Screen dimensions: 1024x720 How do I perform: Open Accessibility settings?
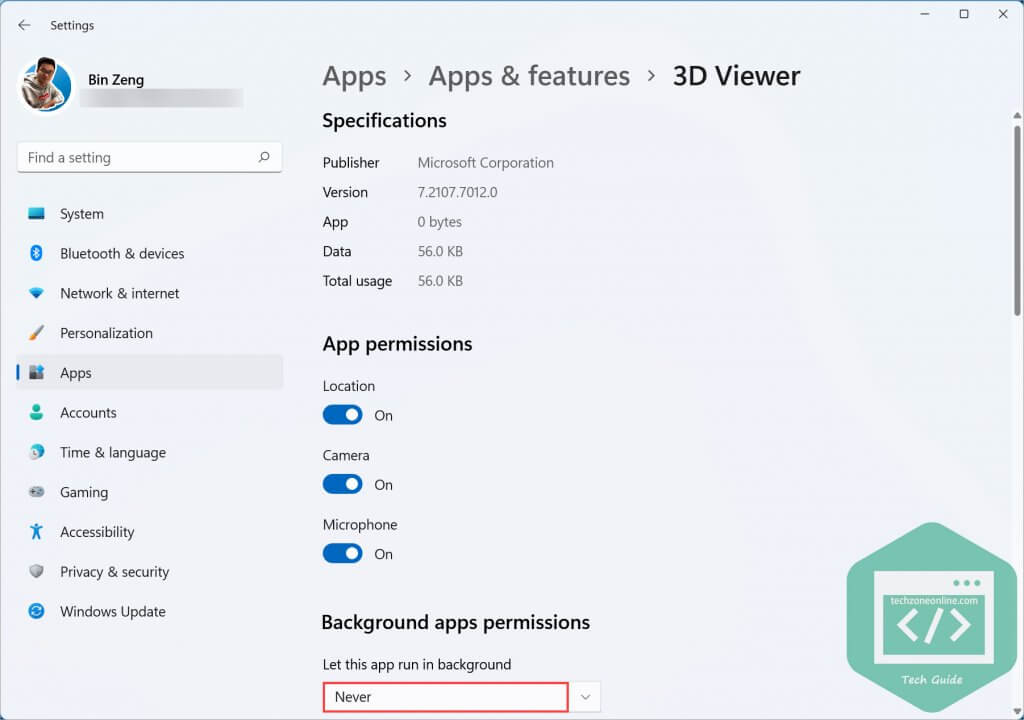[95, 531]
